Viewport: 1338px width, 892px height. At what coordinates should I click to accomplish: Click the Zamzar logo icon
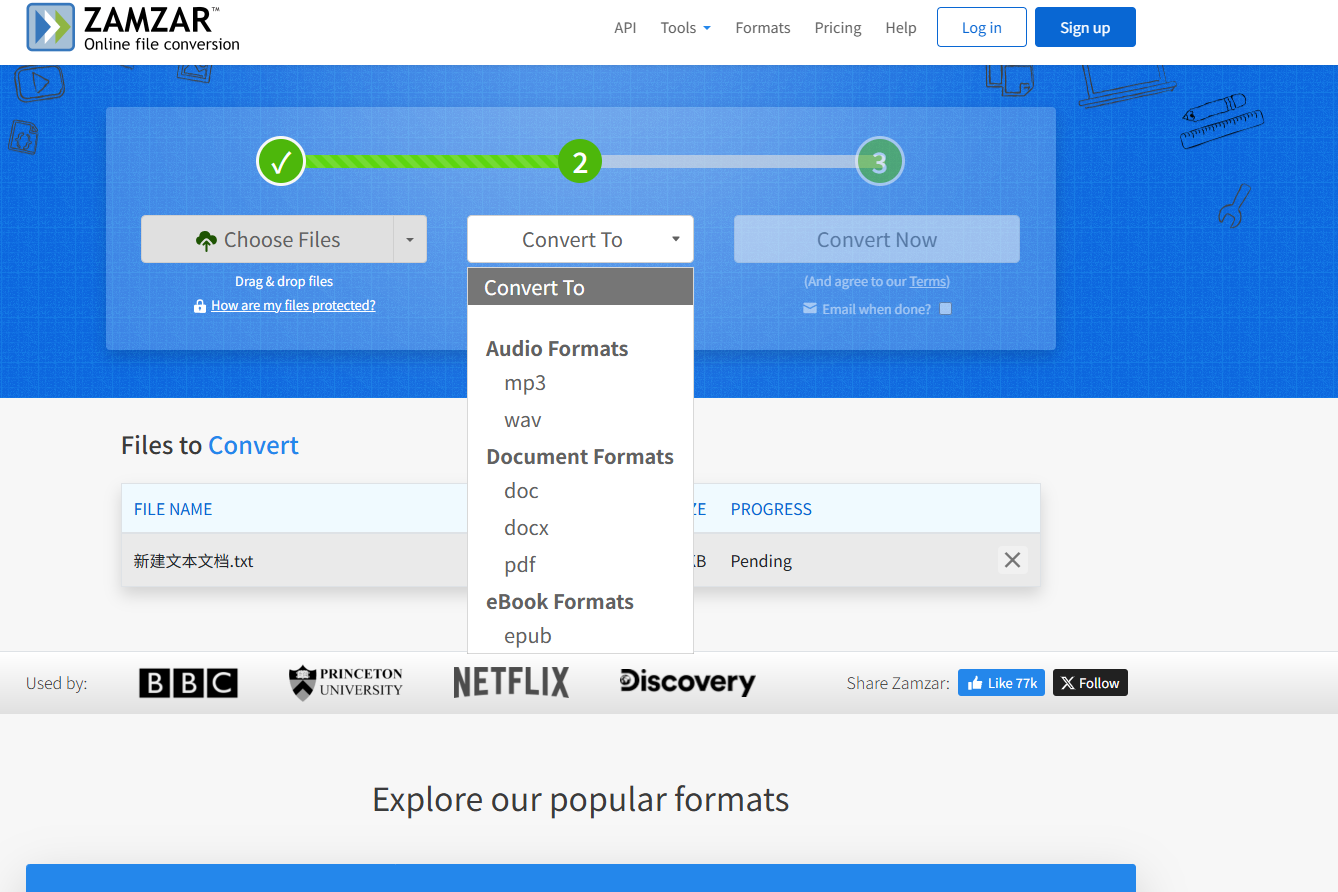(x=50, y=27)
